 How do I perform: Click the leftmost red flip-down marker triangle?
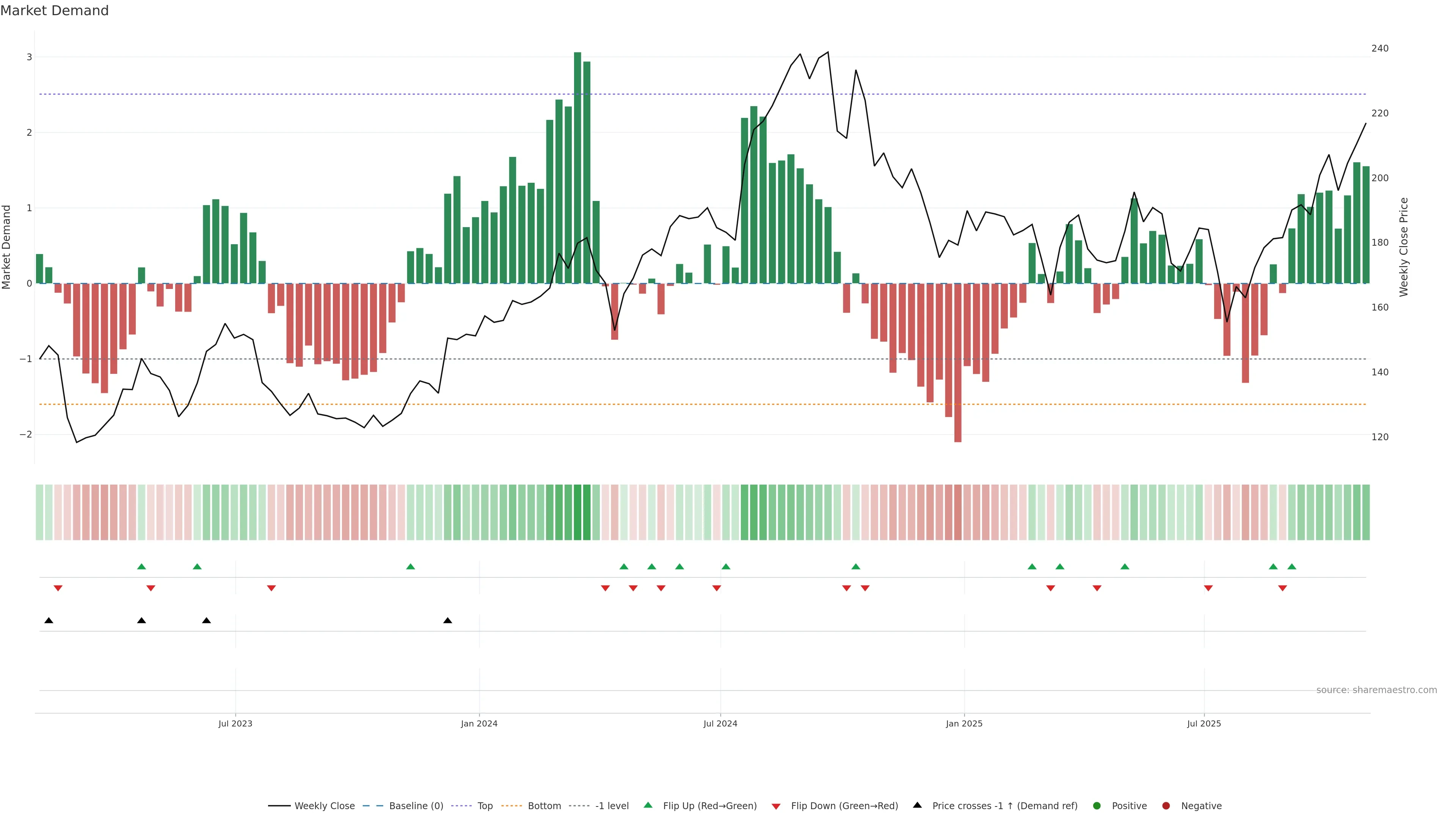tap(58, 588)
